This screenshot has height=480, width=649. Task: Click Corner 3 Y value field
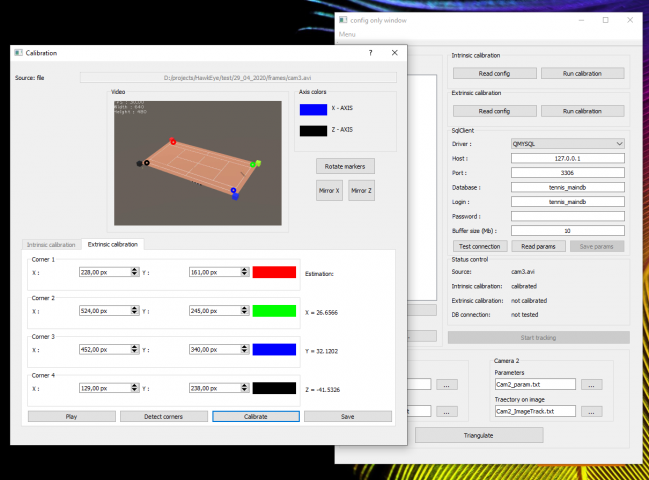(215, 349)
